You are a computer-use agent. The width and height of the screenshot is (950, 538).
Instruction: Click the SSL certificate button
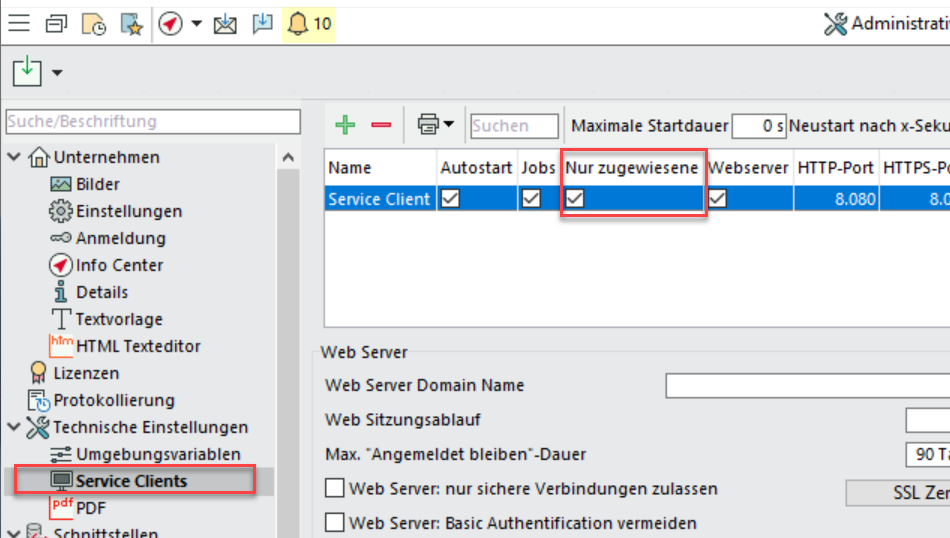pos(898,493)
